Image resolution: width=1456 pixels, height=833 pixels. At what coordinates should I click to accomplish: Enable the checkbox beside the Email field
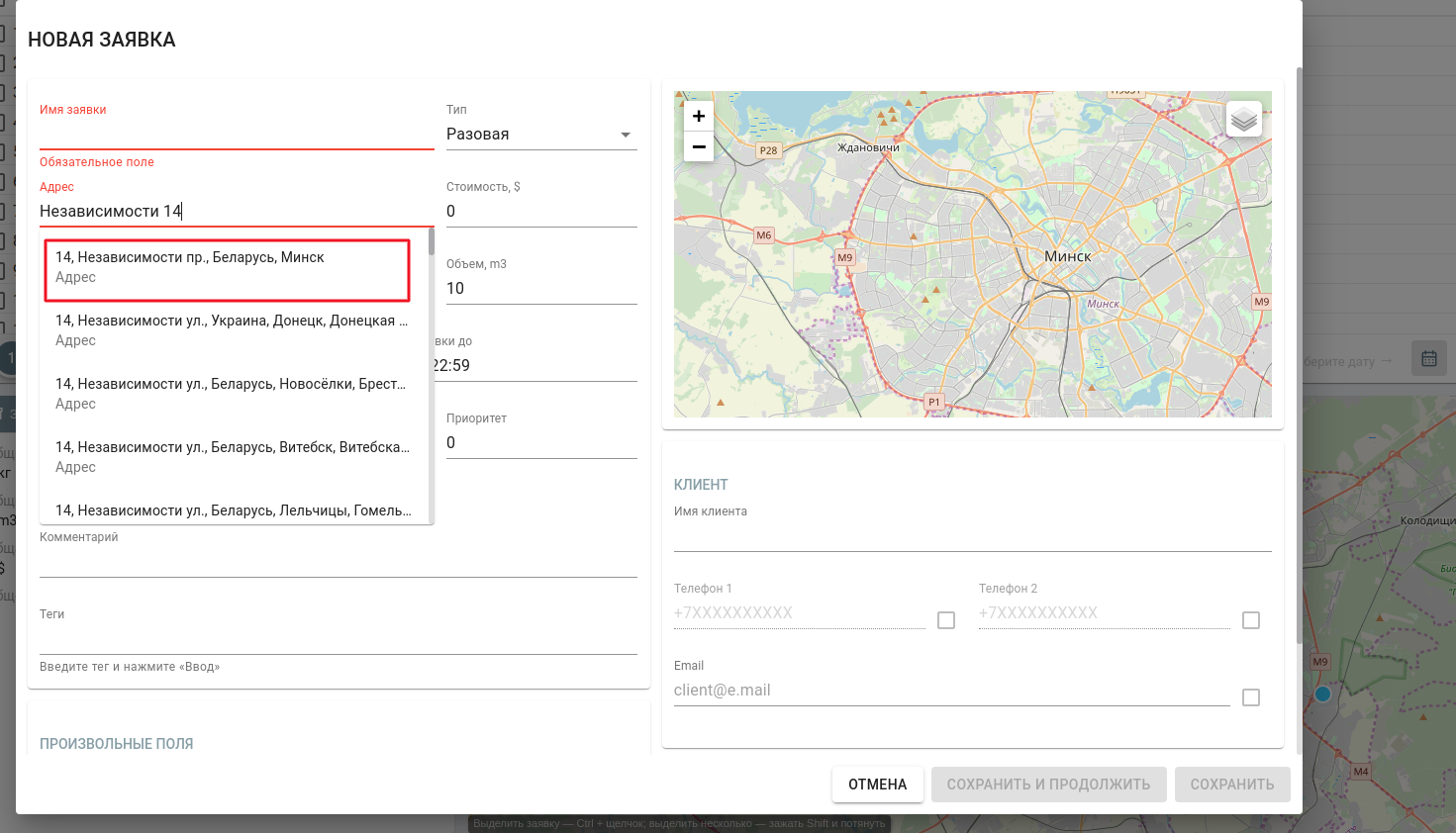1251,697
